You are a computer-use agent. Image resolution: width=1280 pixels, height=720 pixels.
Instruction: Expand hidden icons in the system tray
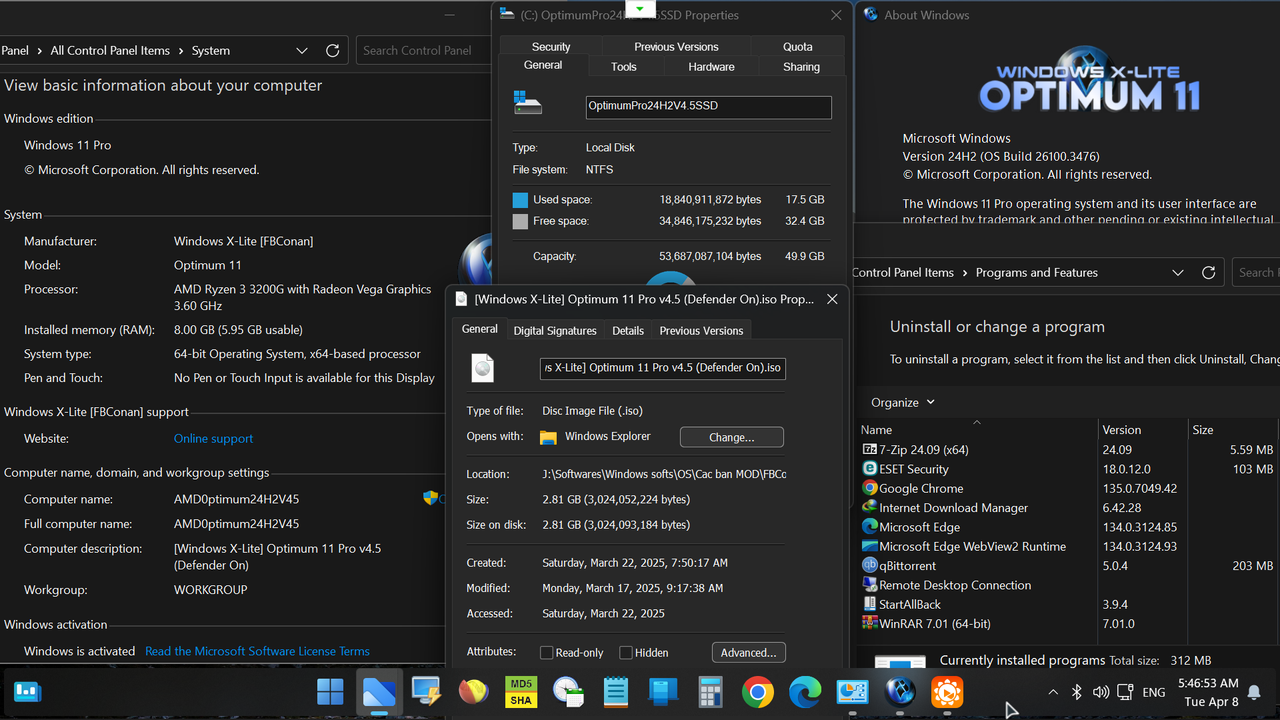1053,691
